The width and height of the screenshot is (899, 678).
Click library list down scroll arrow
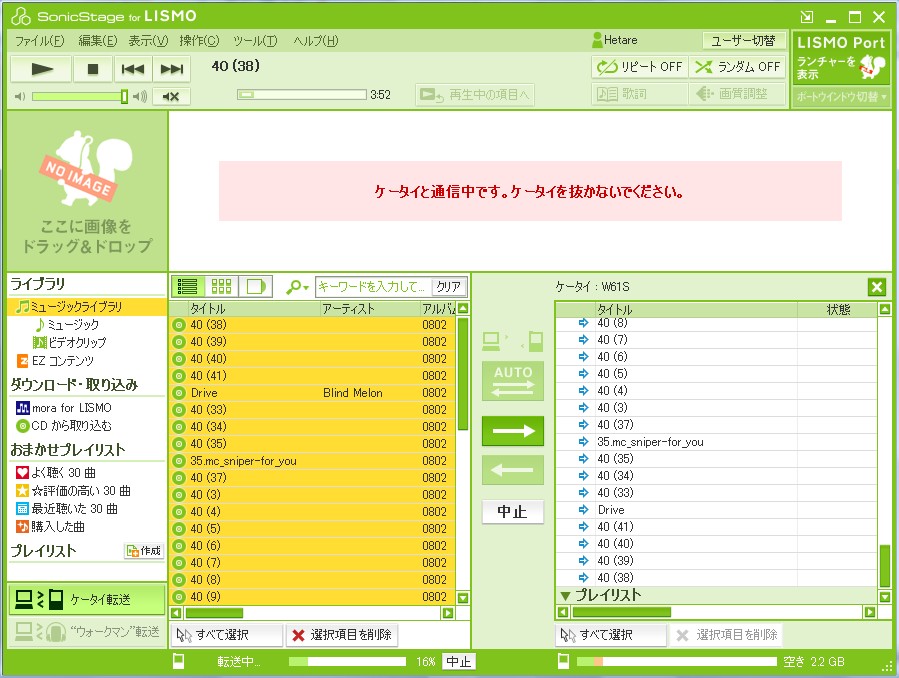tap(463, 598)
